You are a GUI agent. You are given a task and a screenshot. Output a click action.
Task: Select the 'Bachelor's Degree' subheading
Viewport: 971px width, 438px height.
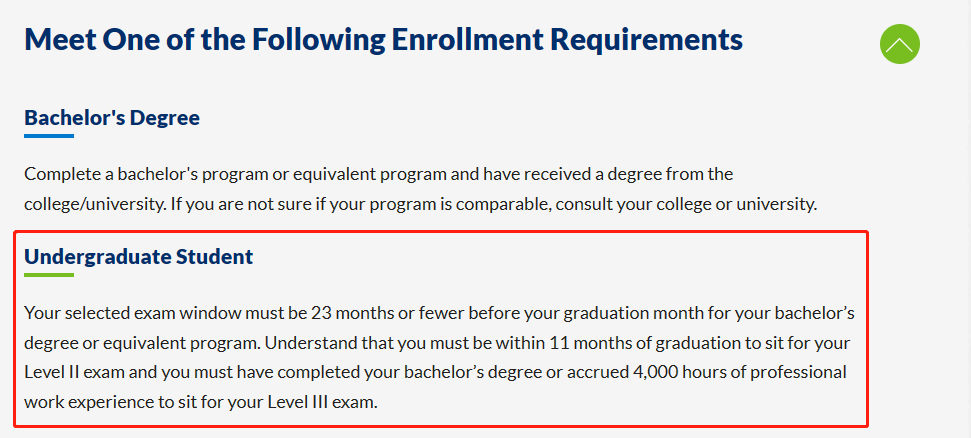pos(112,117)
